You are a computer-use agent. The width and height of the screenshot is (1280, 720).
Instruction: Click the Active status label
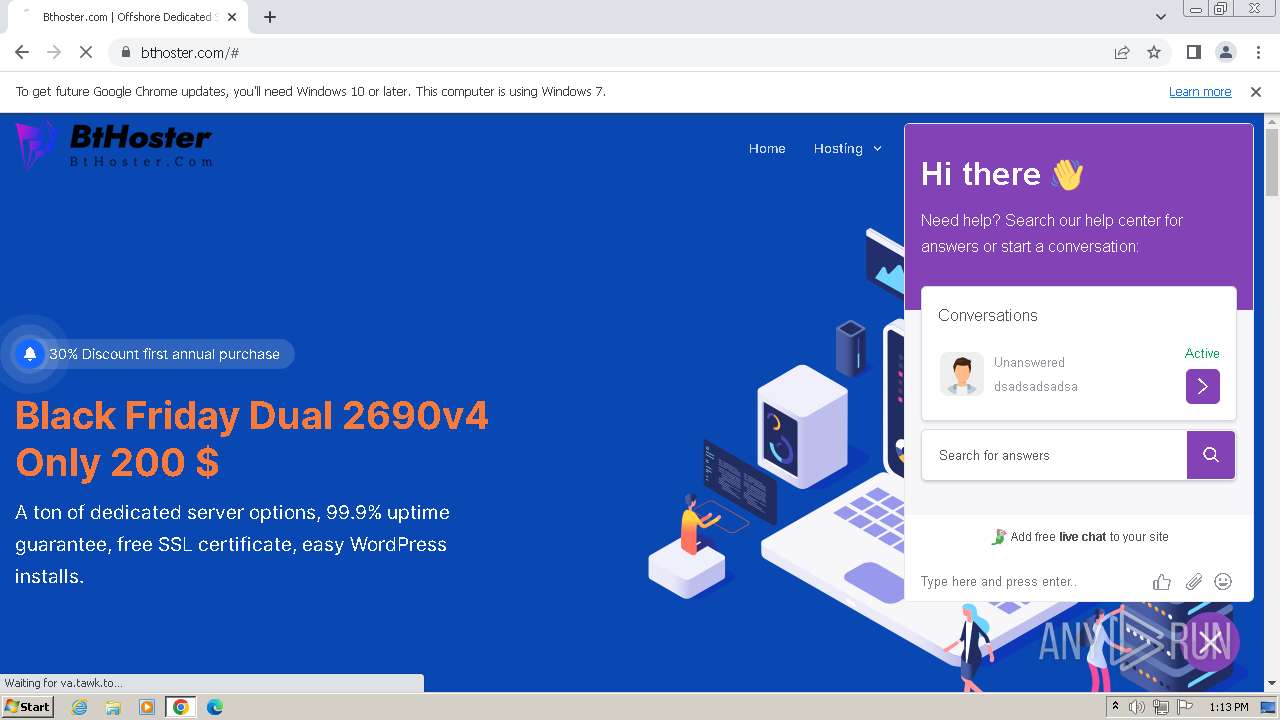(x=1202, y=353)
